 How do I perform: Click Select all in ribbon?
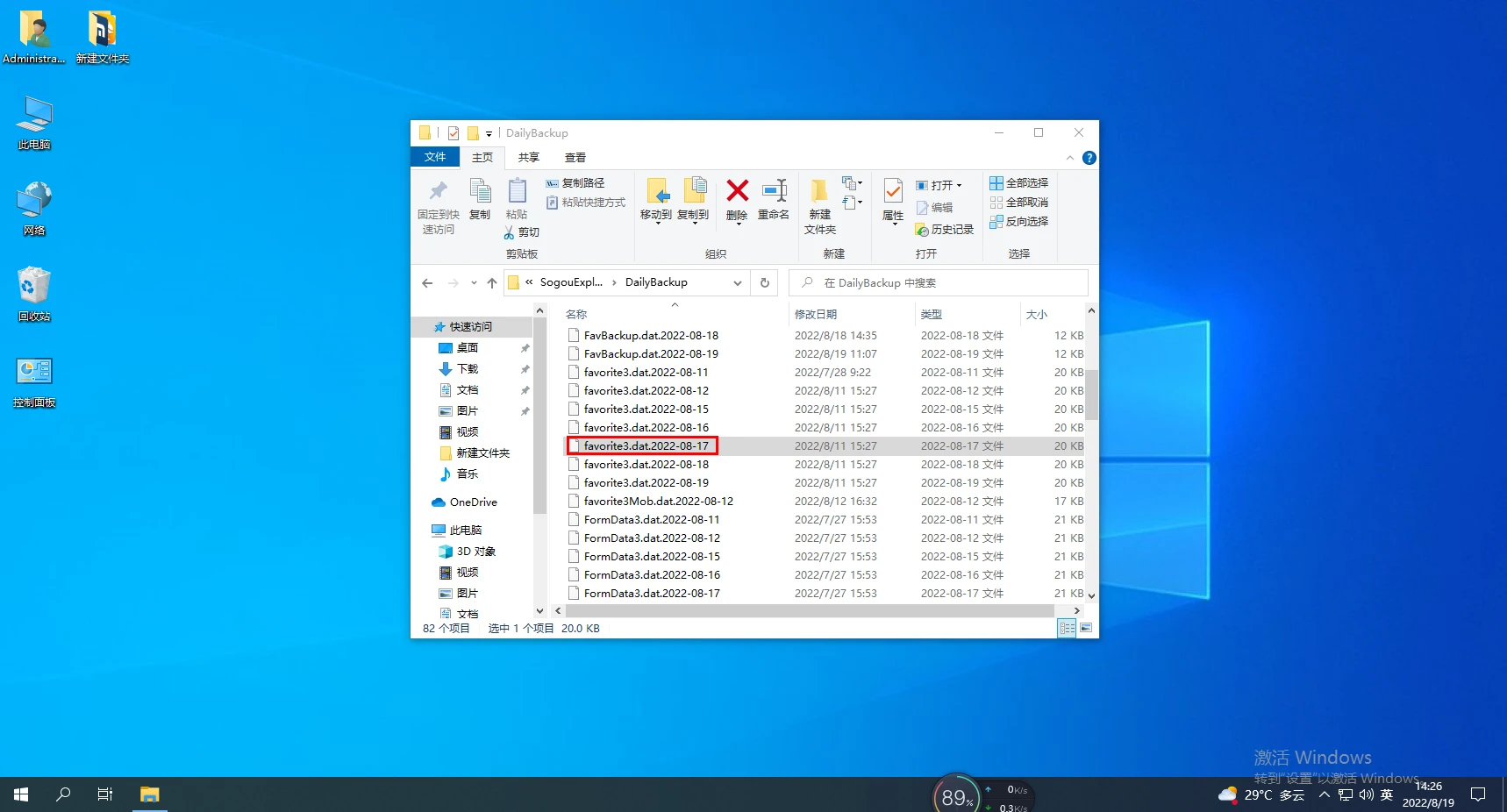point(1019,183)
